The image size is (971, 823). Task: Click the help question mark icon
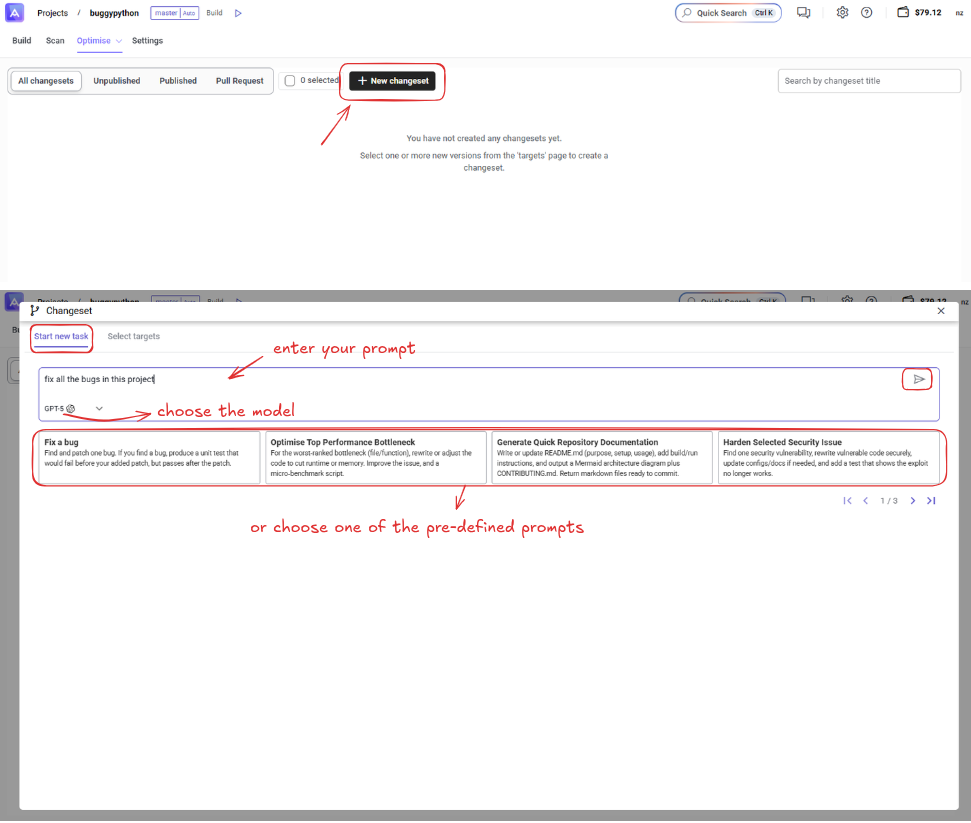(x=866, y=13)
